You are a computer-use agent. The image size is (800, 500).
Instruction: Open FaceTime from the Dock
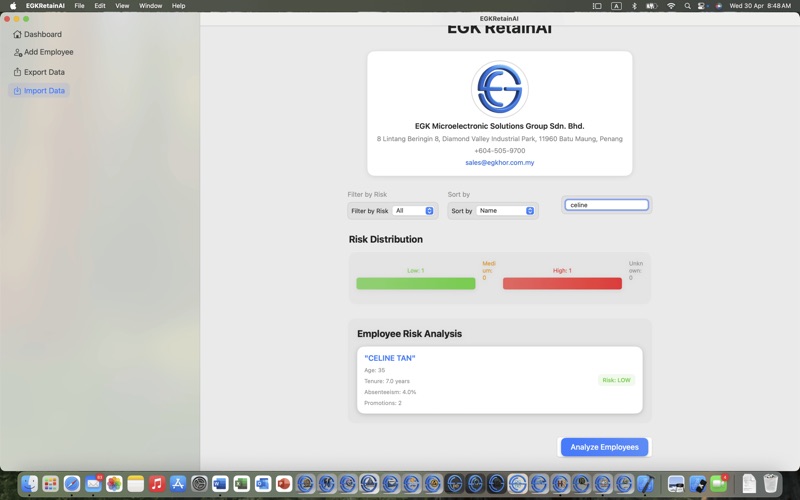pyautogui.click(x=718, y=483)
